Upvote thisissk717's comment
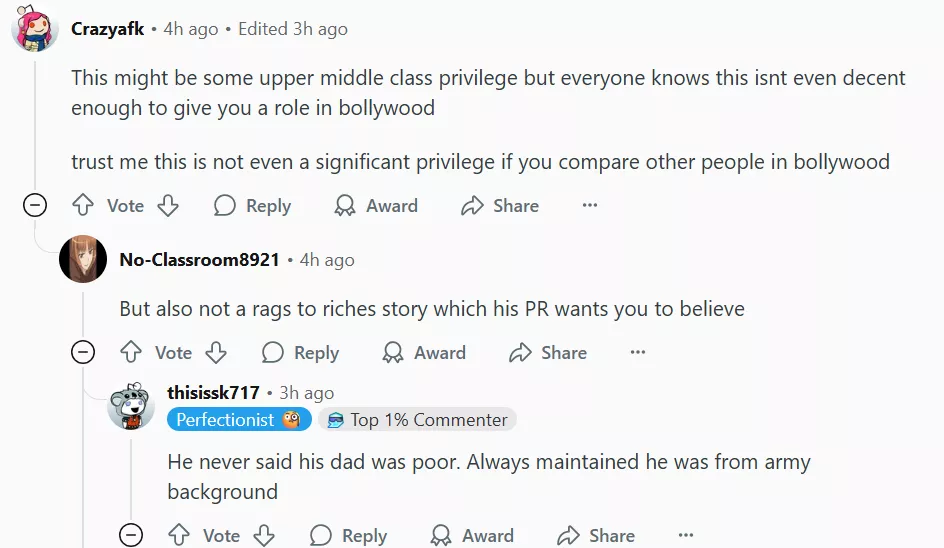Image resolution: width=944 pixels, height=548 pixels. pyautogui.click(x=179, y=536)
